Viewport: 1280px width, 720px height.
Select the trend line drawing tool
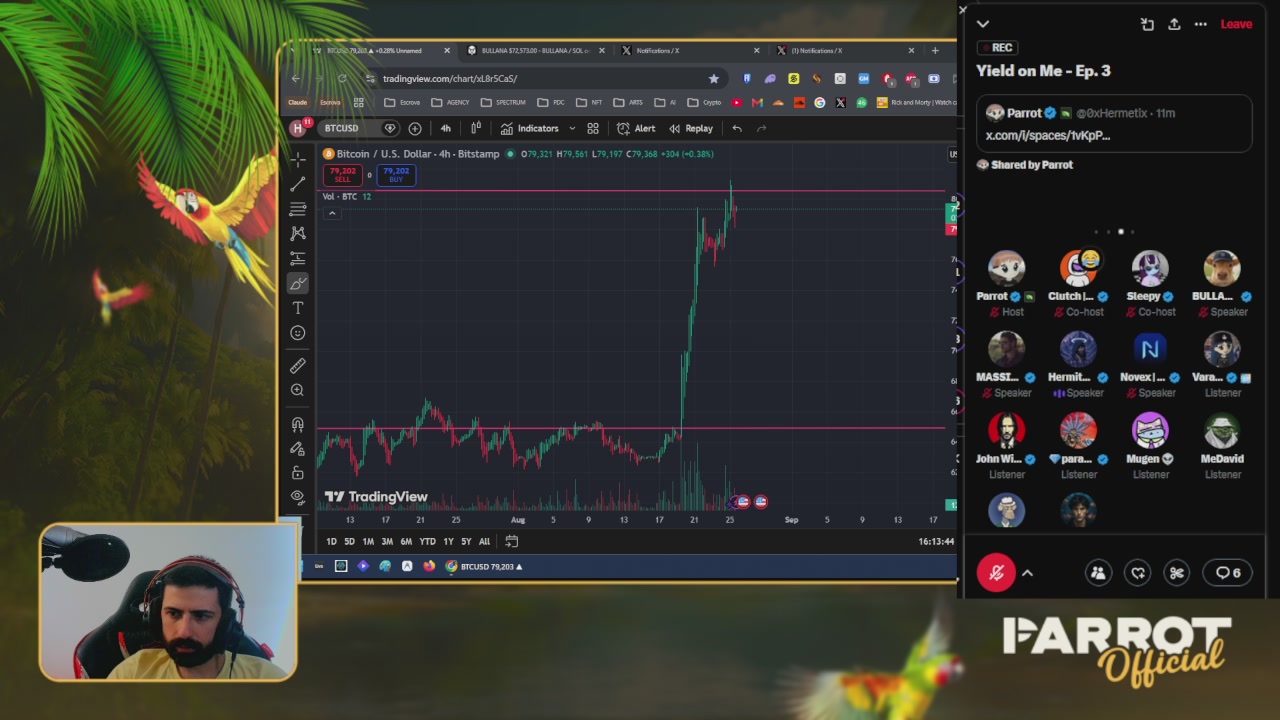[x=298, y=184]
